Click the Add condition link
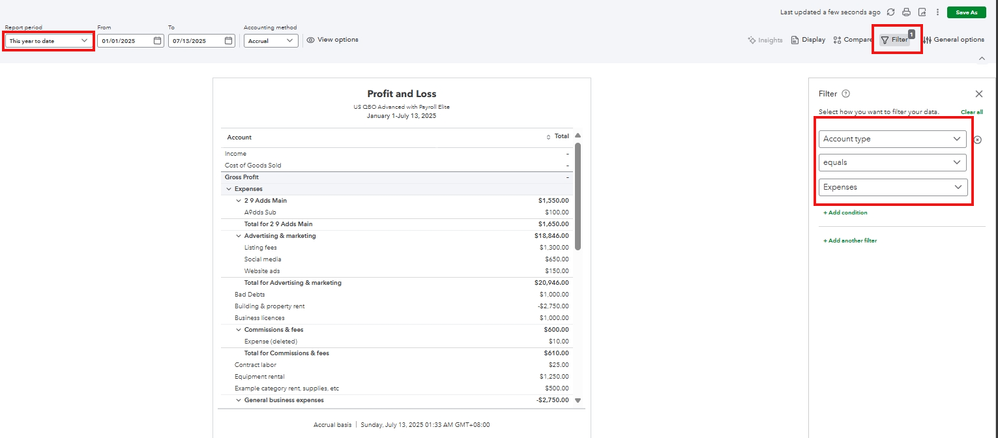This screenshot has height=438, width=998. click(x=844, y=213)
